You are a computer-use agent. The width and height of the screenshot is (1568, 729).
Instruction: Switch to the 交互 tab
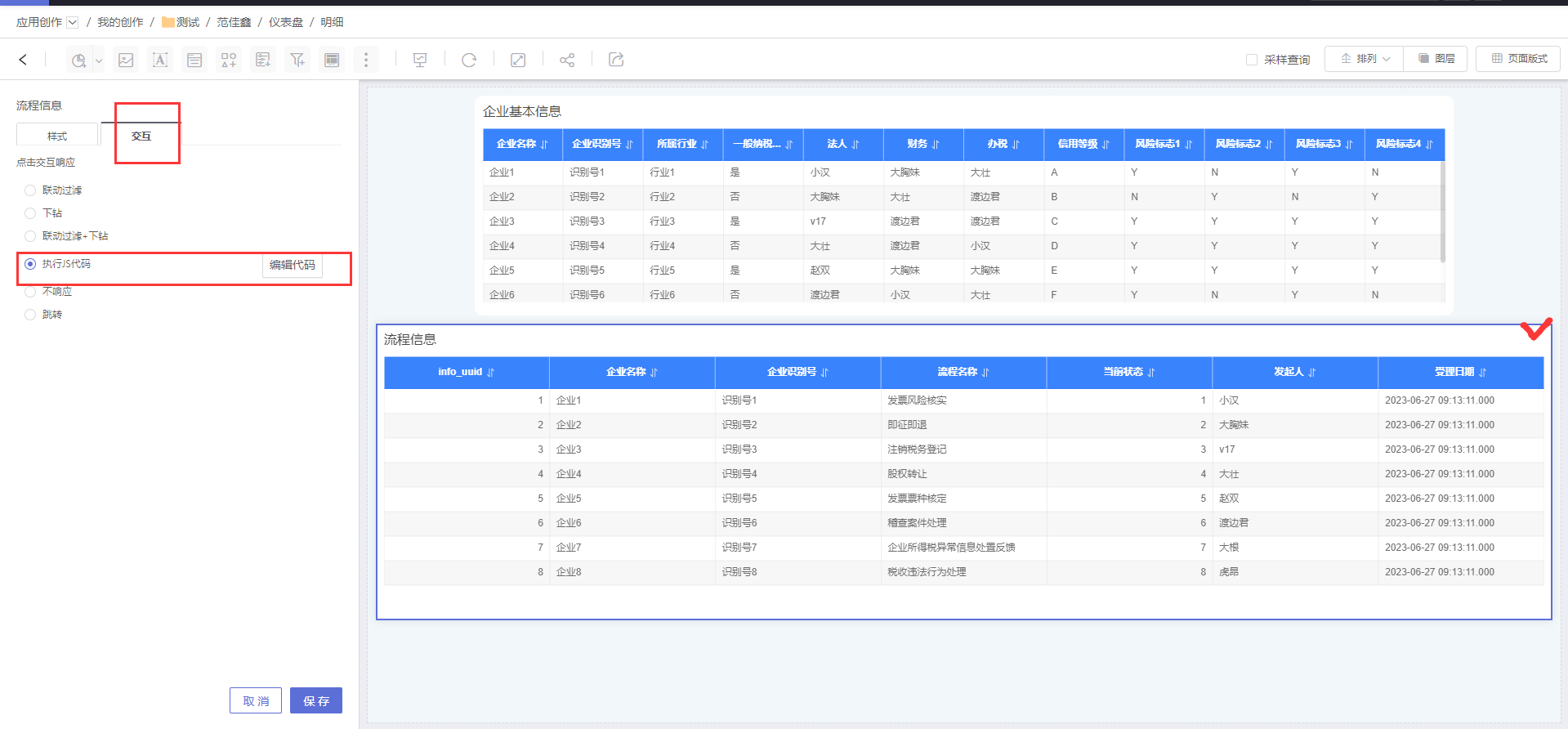pyautogui.click(x=141, y=136)
